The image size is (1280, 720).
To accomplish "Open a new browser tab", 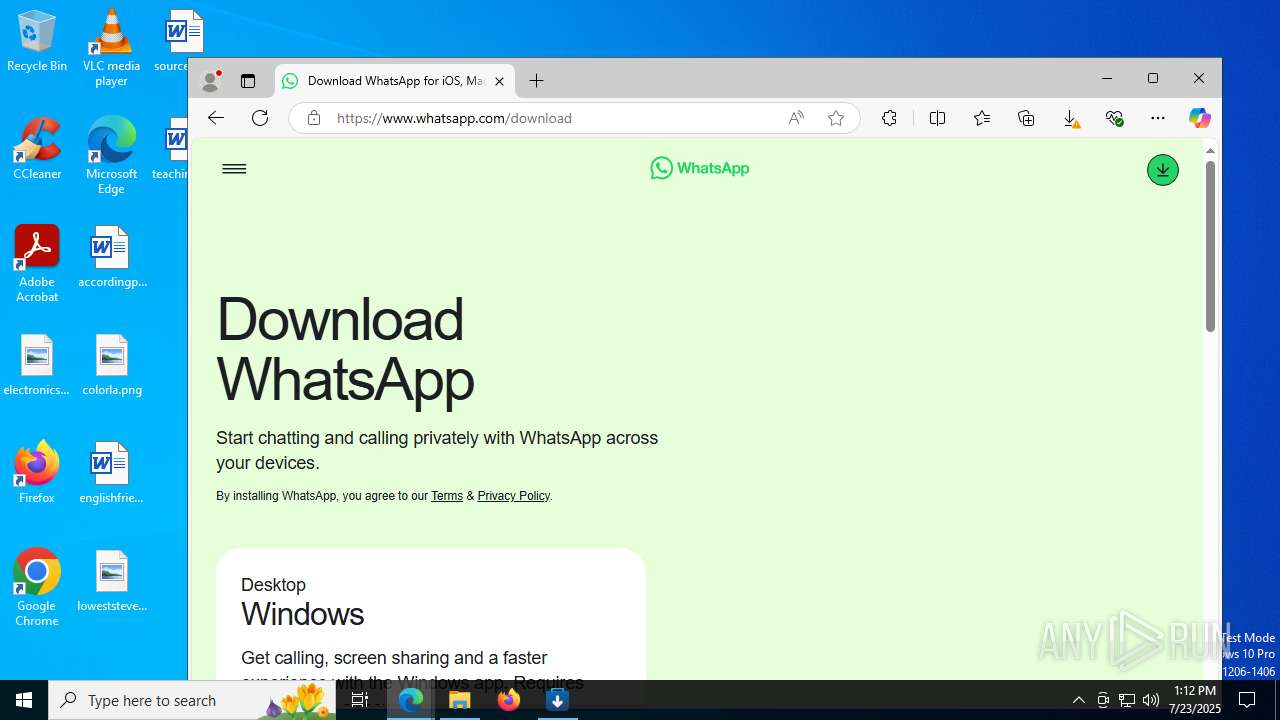I will click(x=536, y=81).
